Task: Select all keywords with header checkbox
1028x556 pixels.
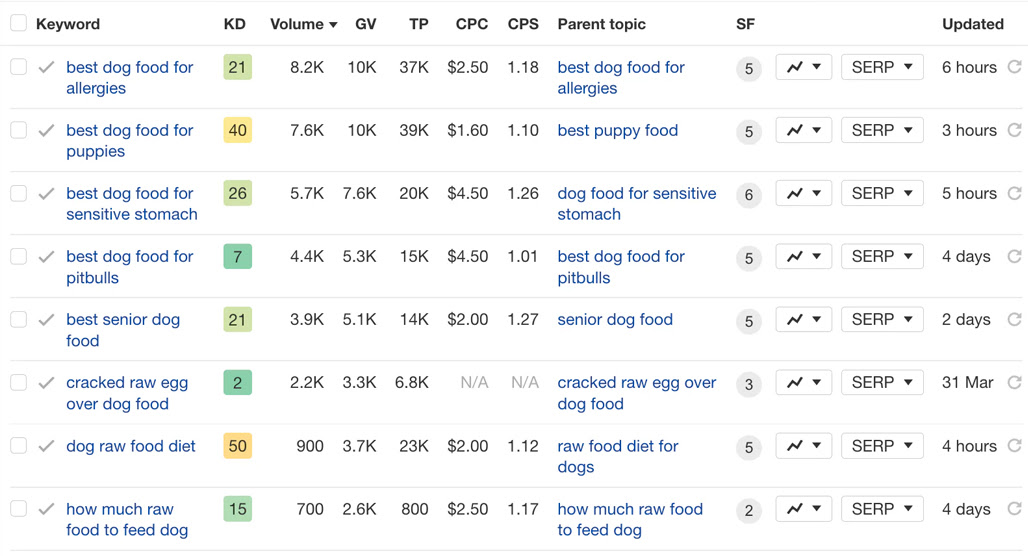Action: (x=18, y=24)
